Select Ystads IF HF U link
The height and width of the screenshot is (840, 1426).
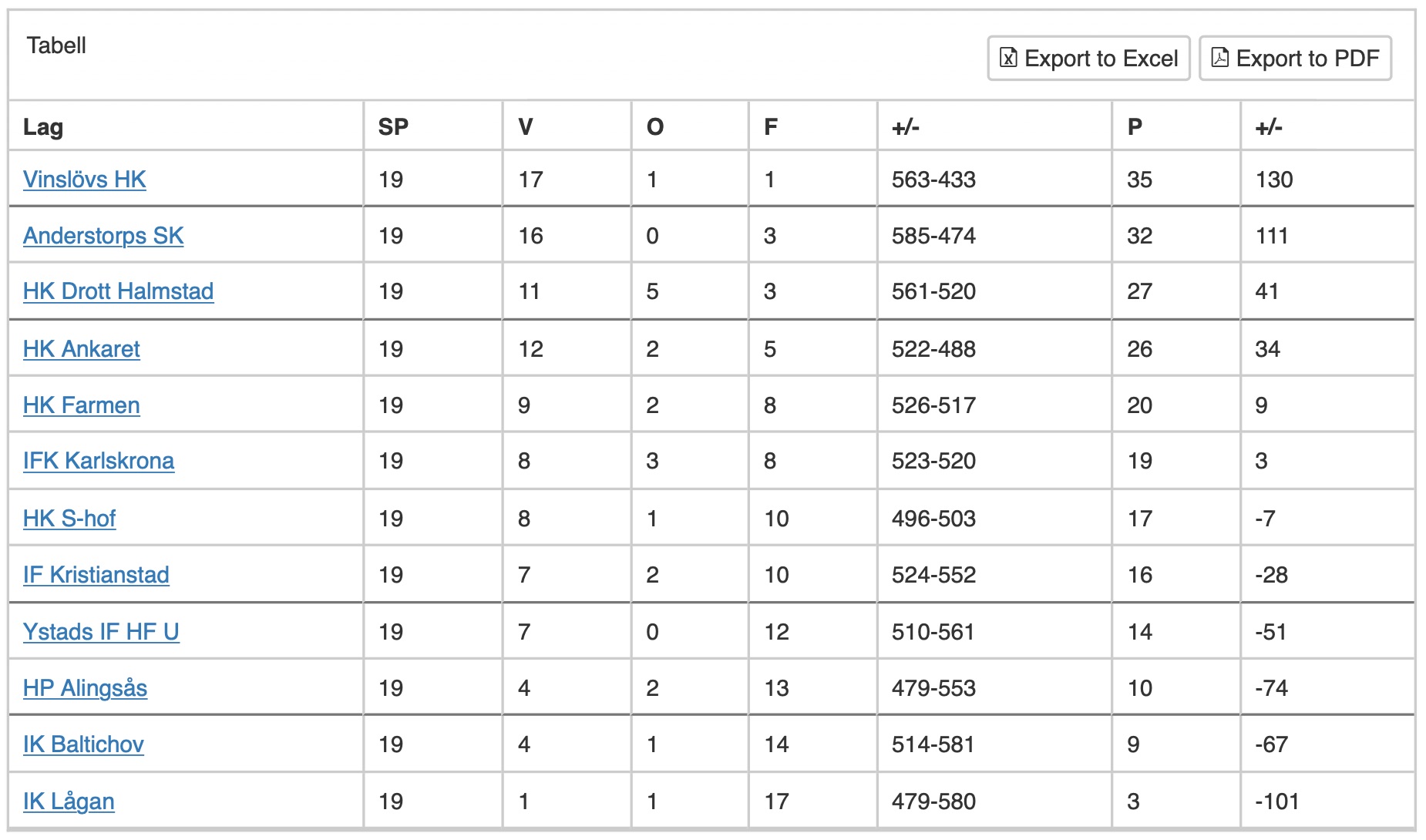click(101, 632)
